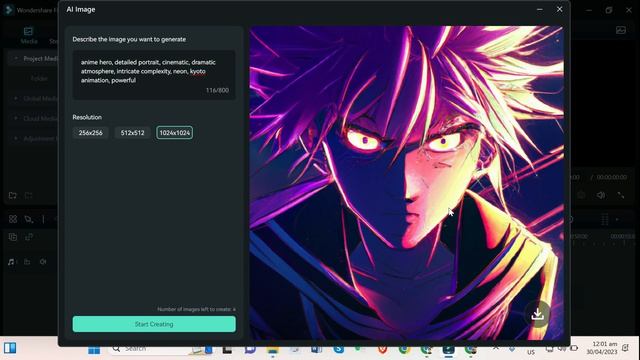Click the '116/800' character counter
The width and height of the screenshot is (640, 360).
(x=217, y=90)
